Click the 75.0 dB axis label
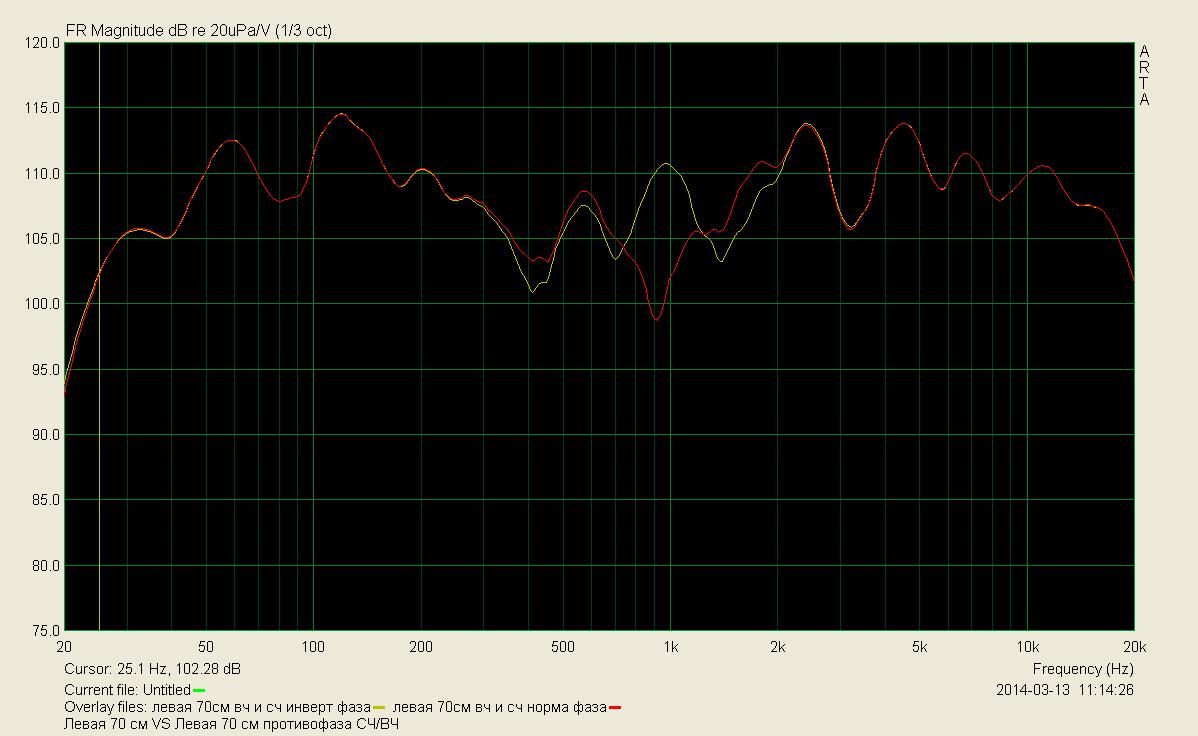1198x736 pixels. click(x=41, y=631)
